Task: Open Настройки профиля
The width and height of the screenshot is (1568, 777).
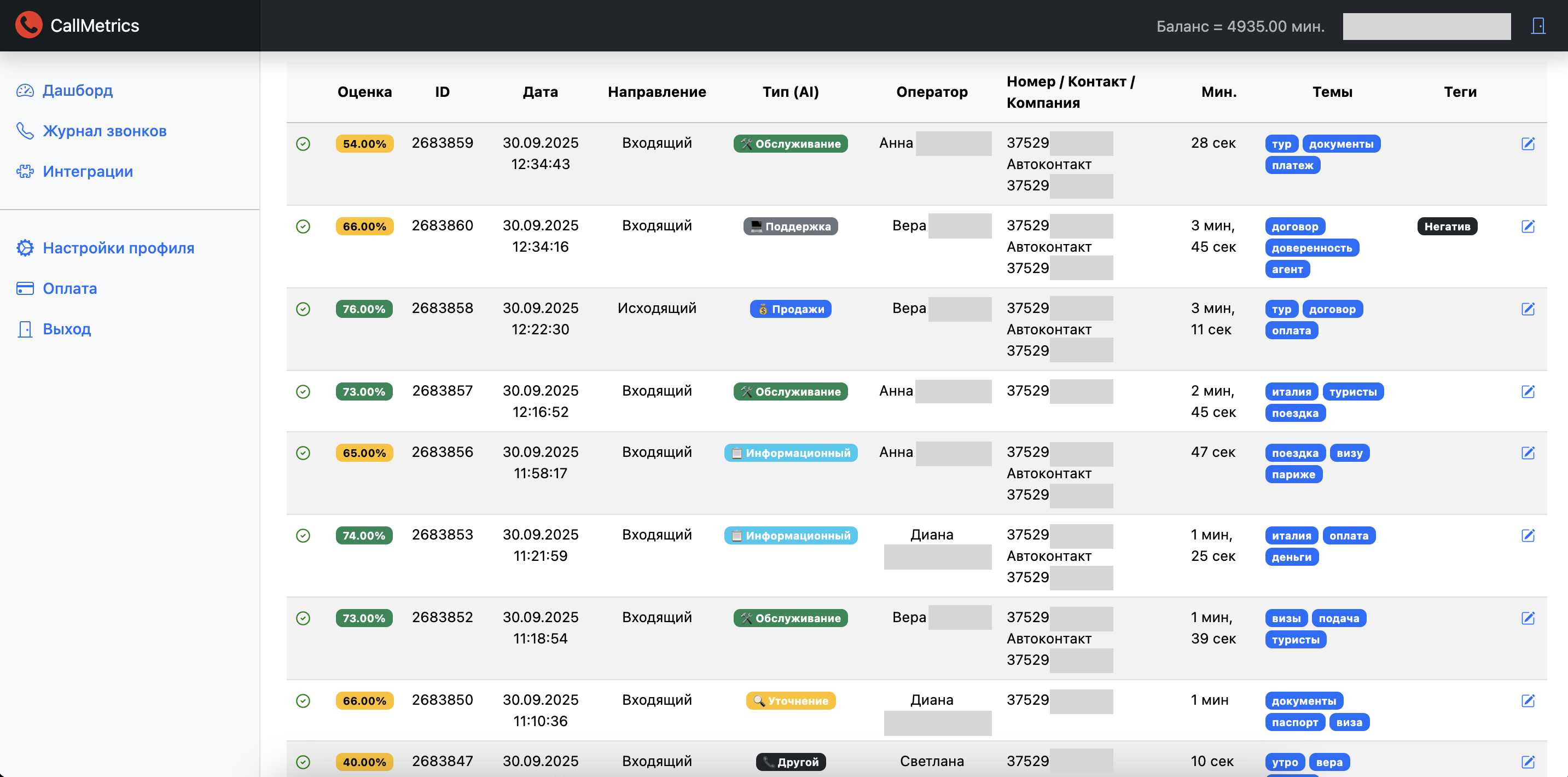Action: [118, 248]
